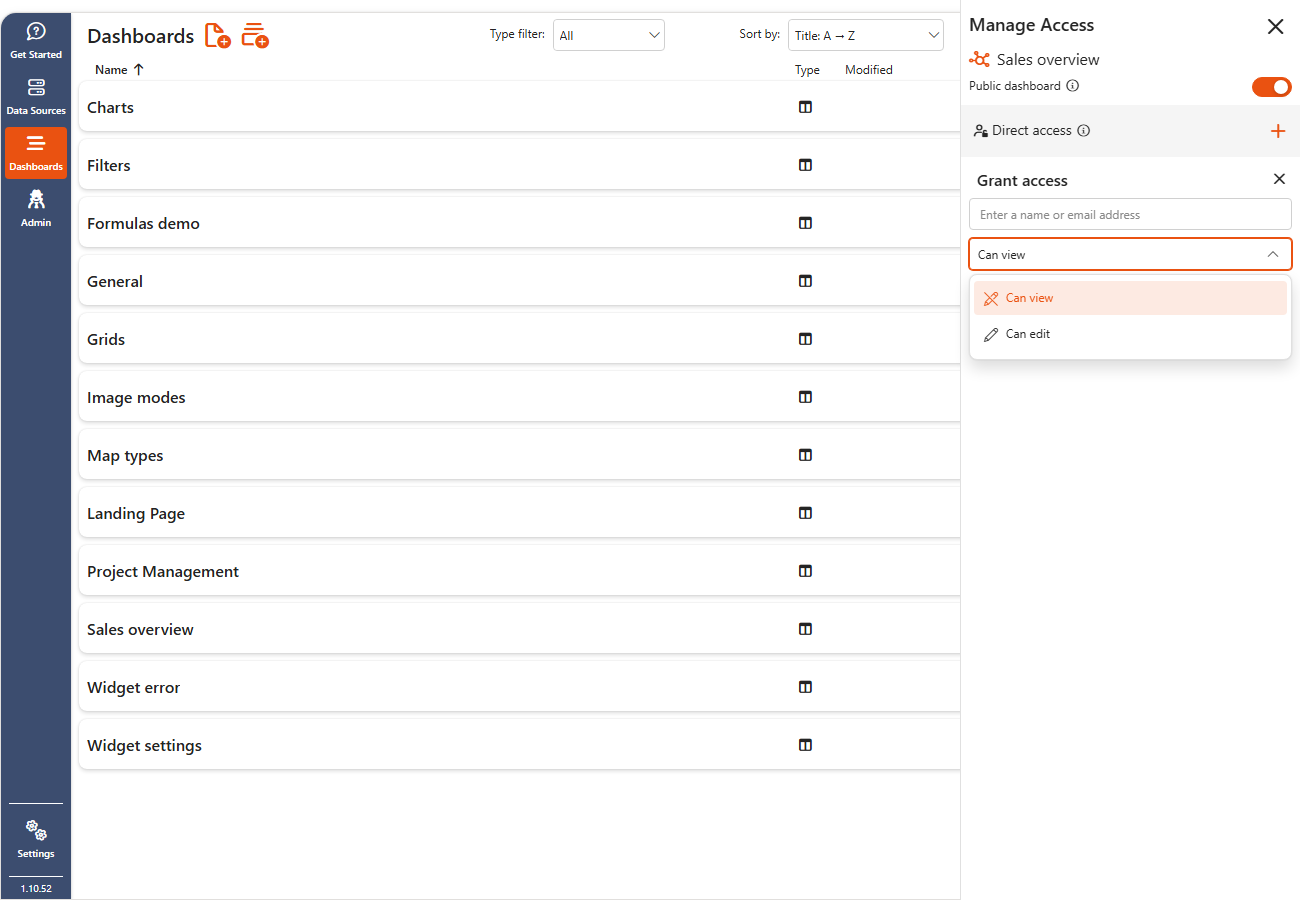This screenshot has width=1300, height=900.
Task: Open the Widget error dashboard
Action: tap(134, 687)
